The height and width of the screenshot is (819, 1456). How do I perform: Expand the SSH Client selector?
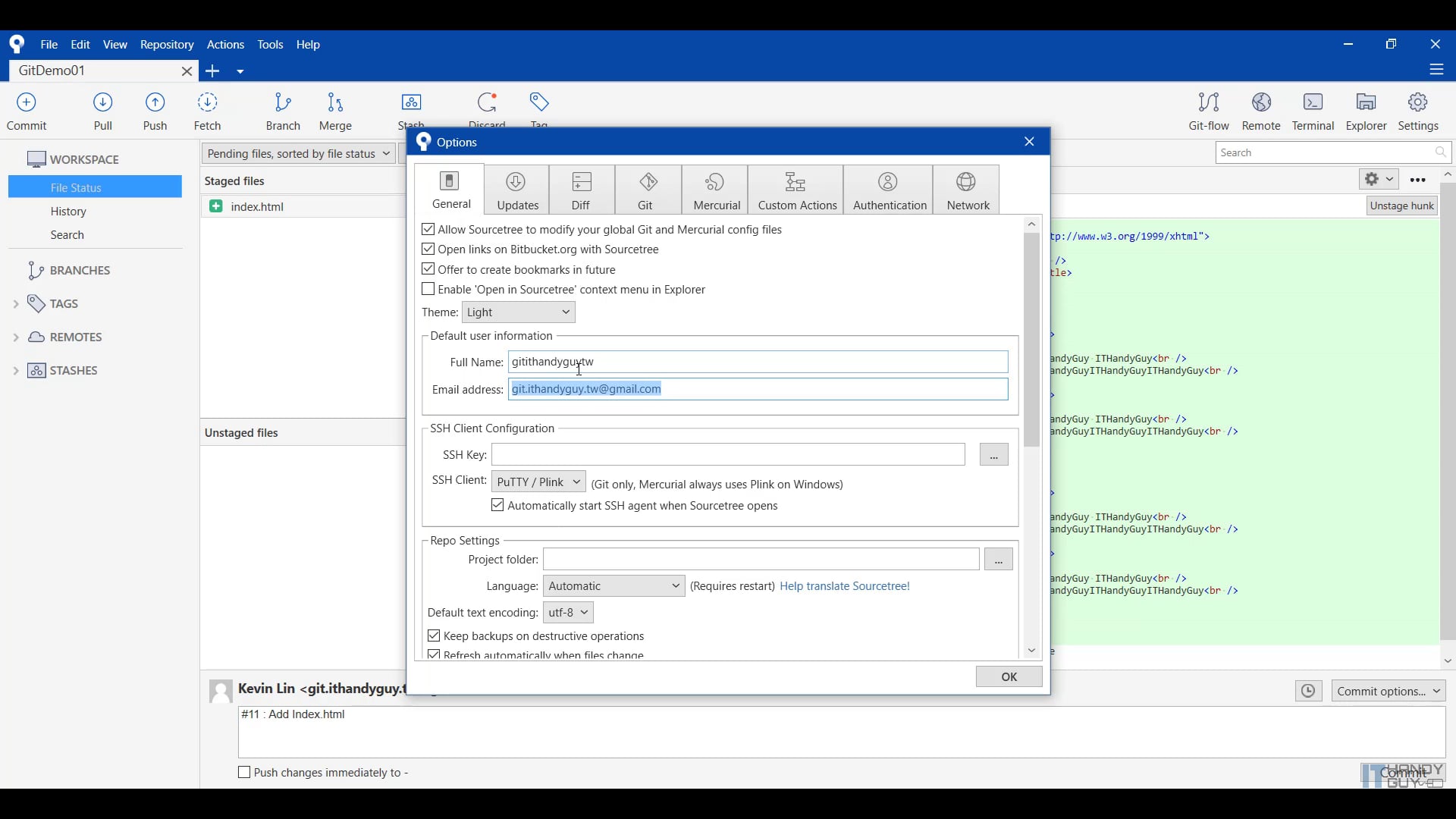click(x=538, y=482)
